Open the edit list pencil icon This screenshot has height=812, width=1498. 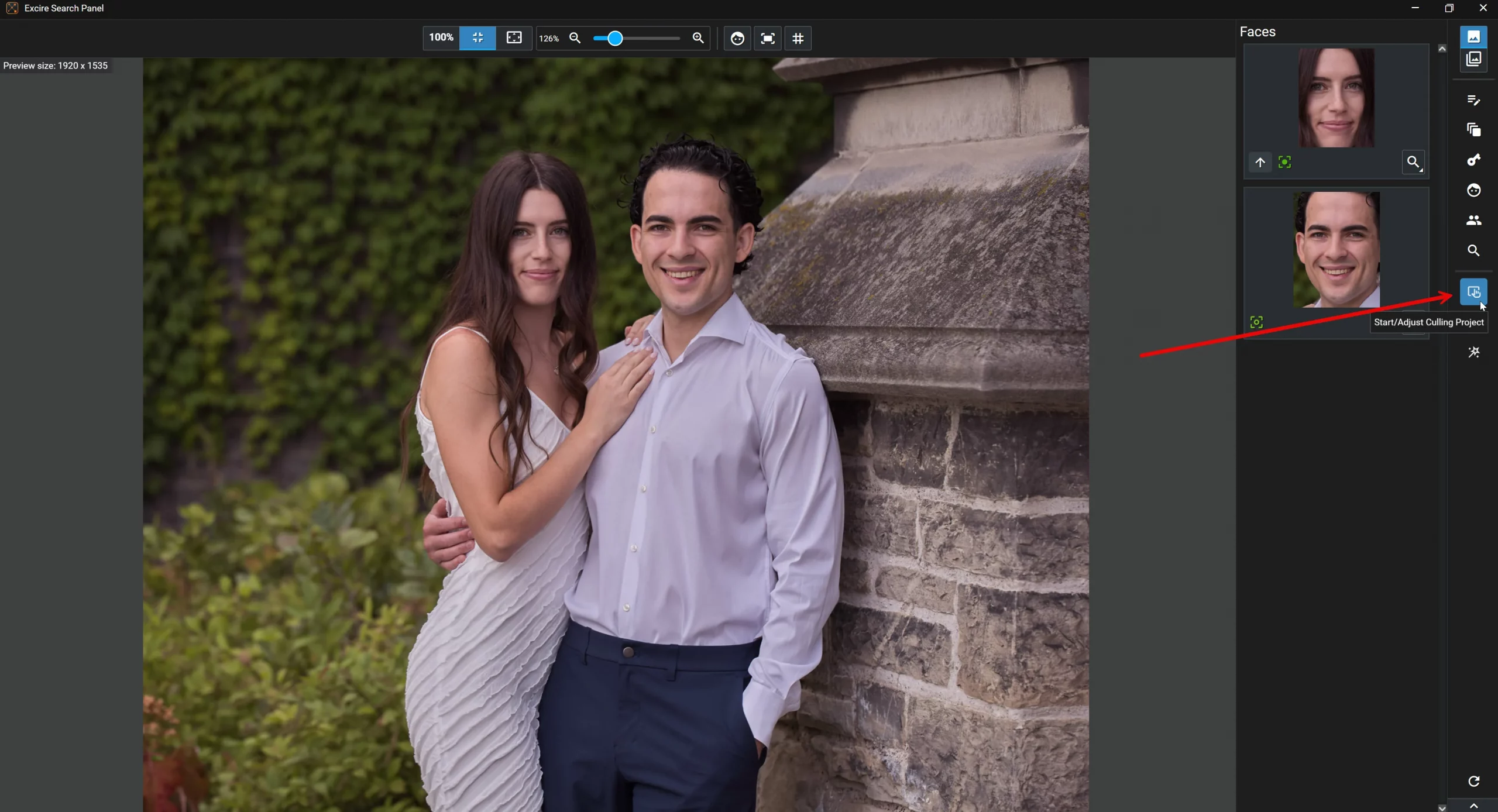point(1473,100)
